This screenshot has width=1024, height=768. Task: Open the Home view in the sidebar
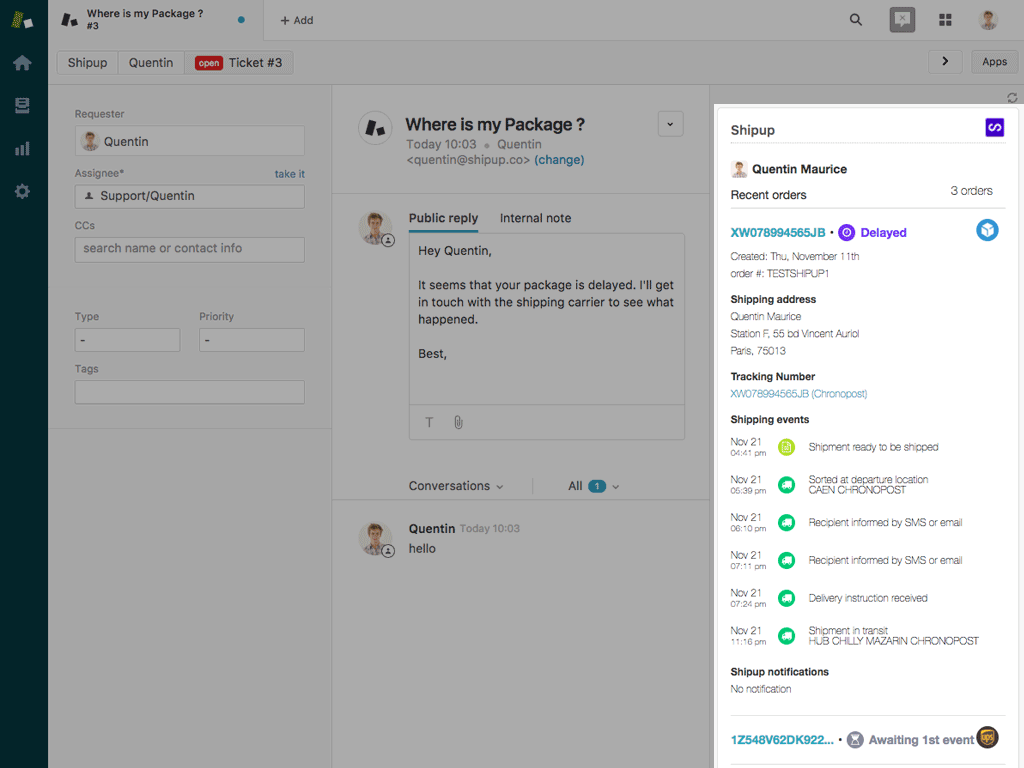pyautogui.click(x=22, y=62)
